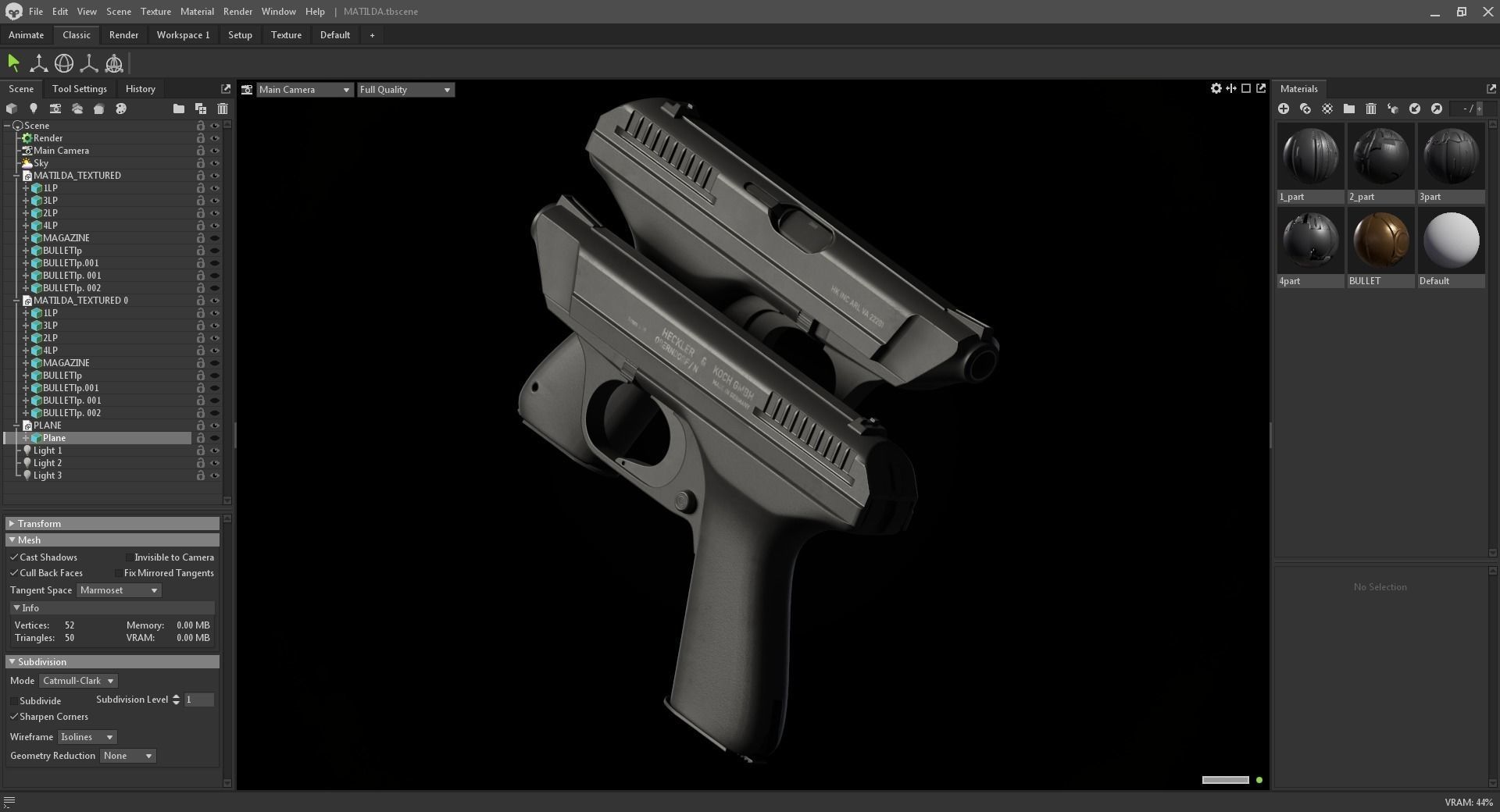Pop out the viewport to a window

pos(1261,88)
